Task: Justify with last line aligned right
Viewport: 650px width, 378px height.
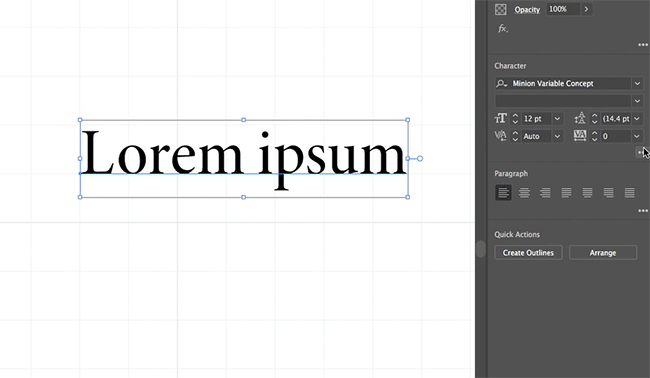Action: [609, 193]
